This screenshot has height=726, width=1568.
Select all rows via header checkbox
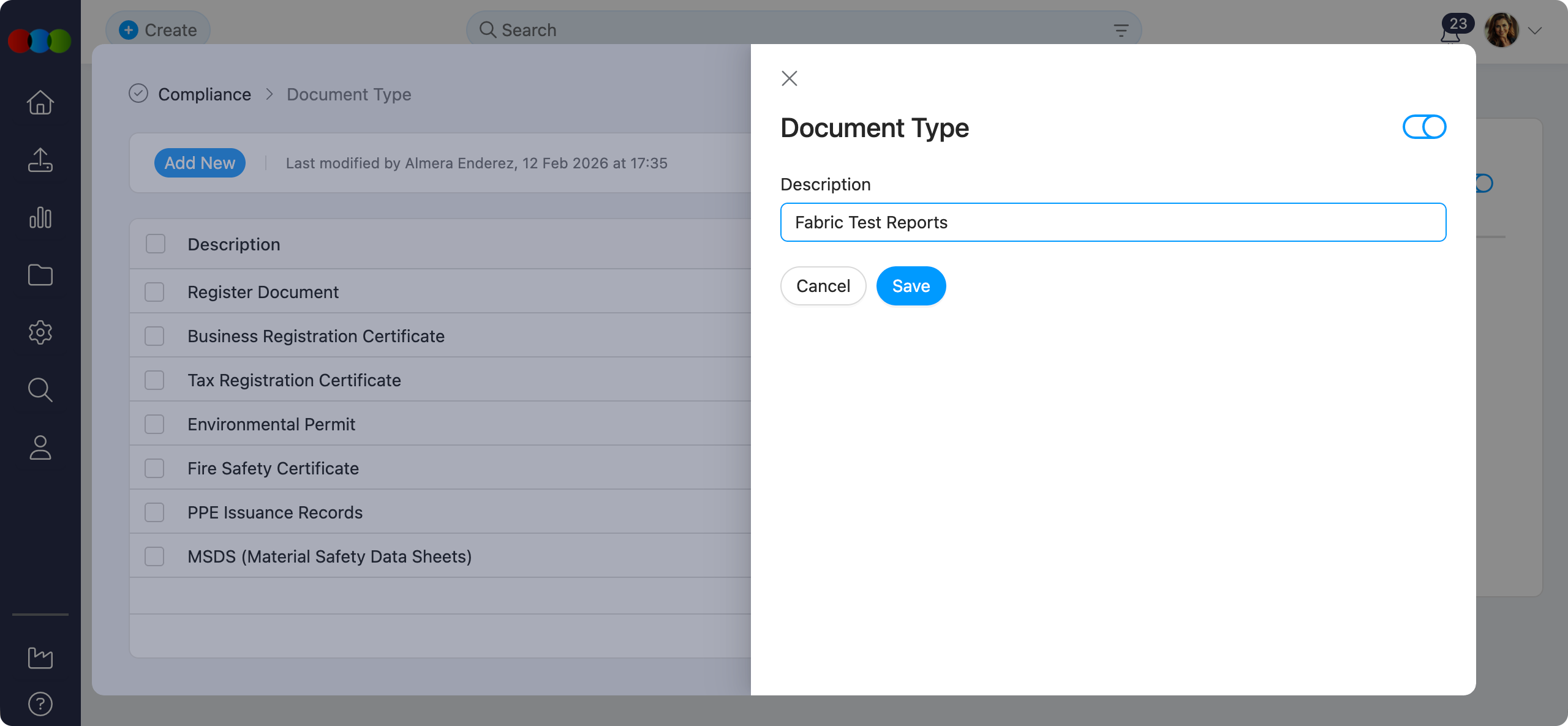coord(154,243)
